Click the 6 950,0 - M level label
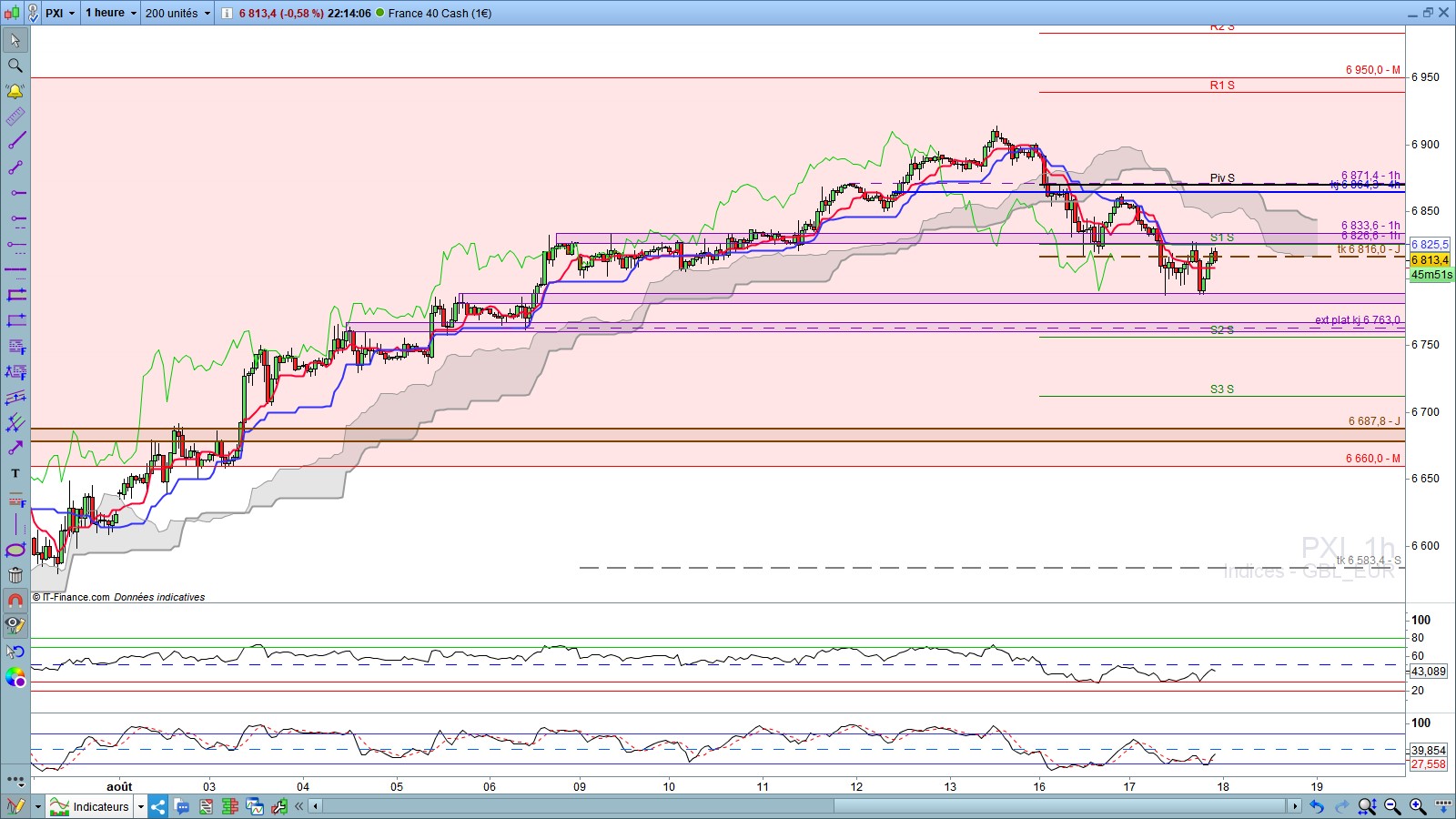 pos(1373,70)
